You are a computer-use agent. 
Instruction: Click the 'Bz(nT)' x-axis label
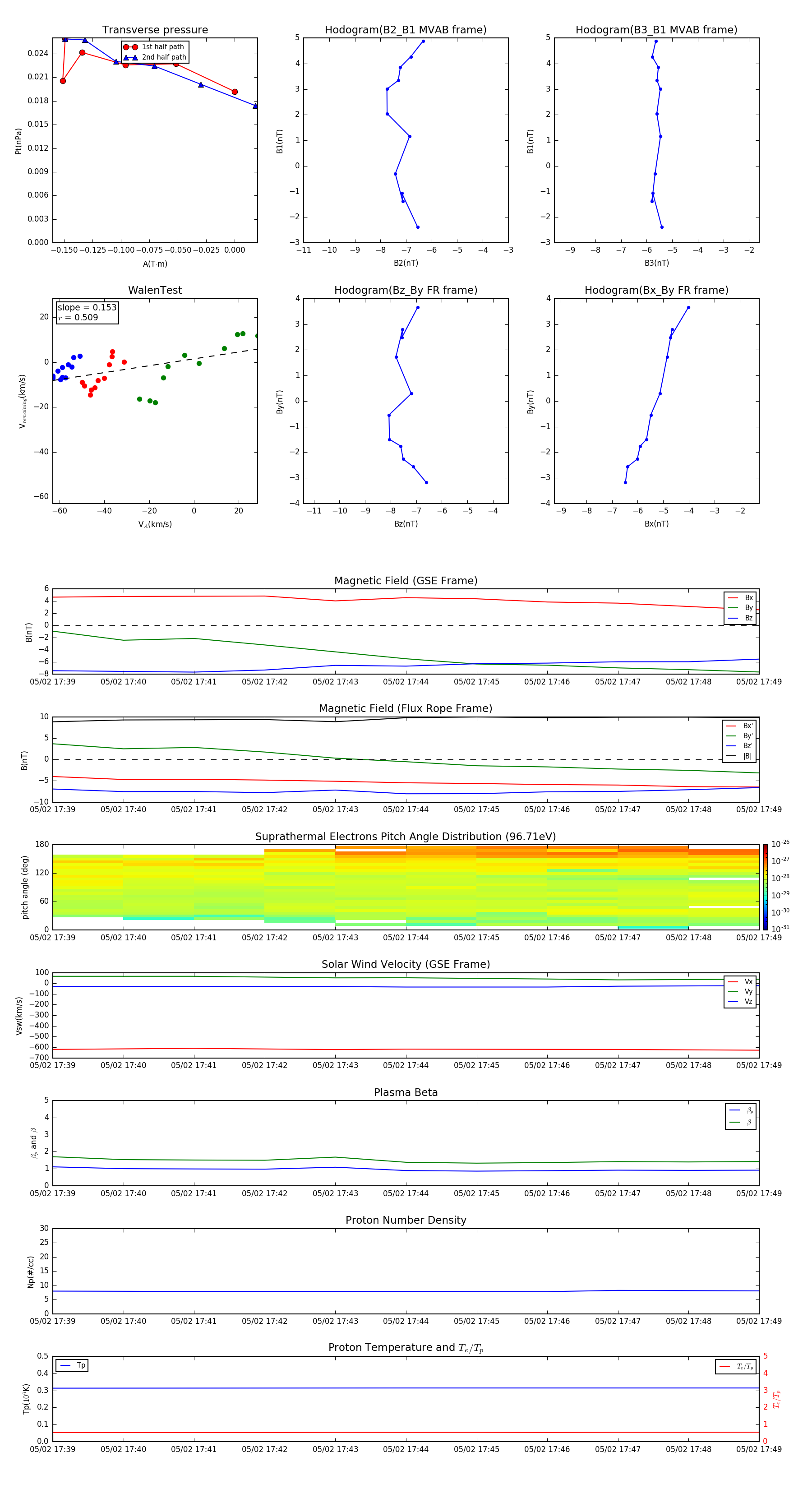406,524
